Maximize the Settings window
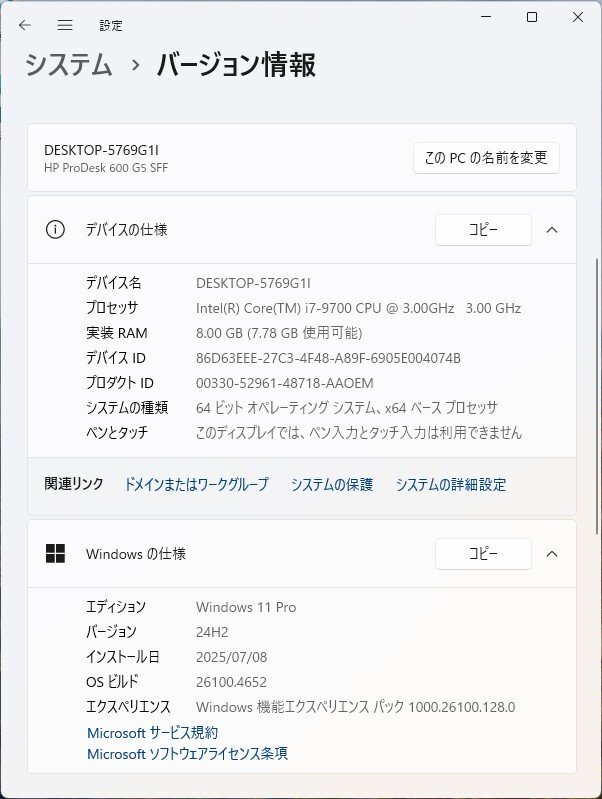This screenshot has height=799, width=602. click(x=532, y=17)
